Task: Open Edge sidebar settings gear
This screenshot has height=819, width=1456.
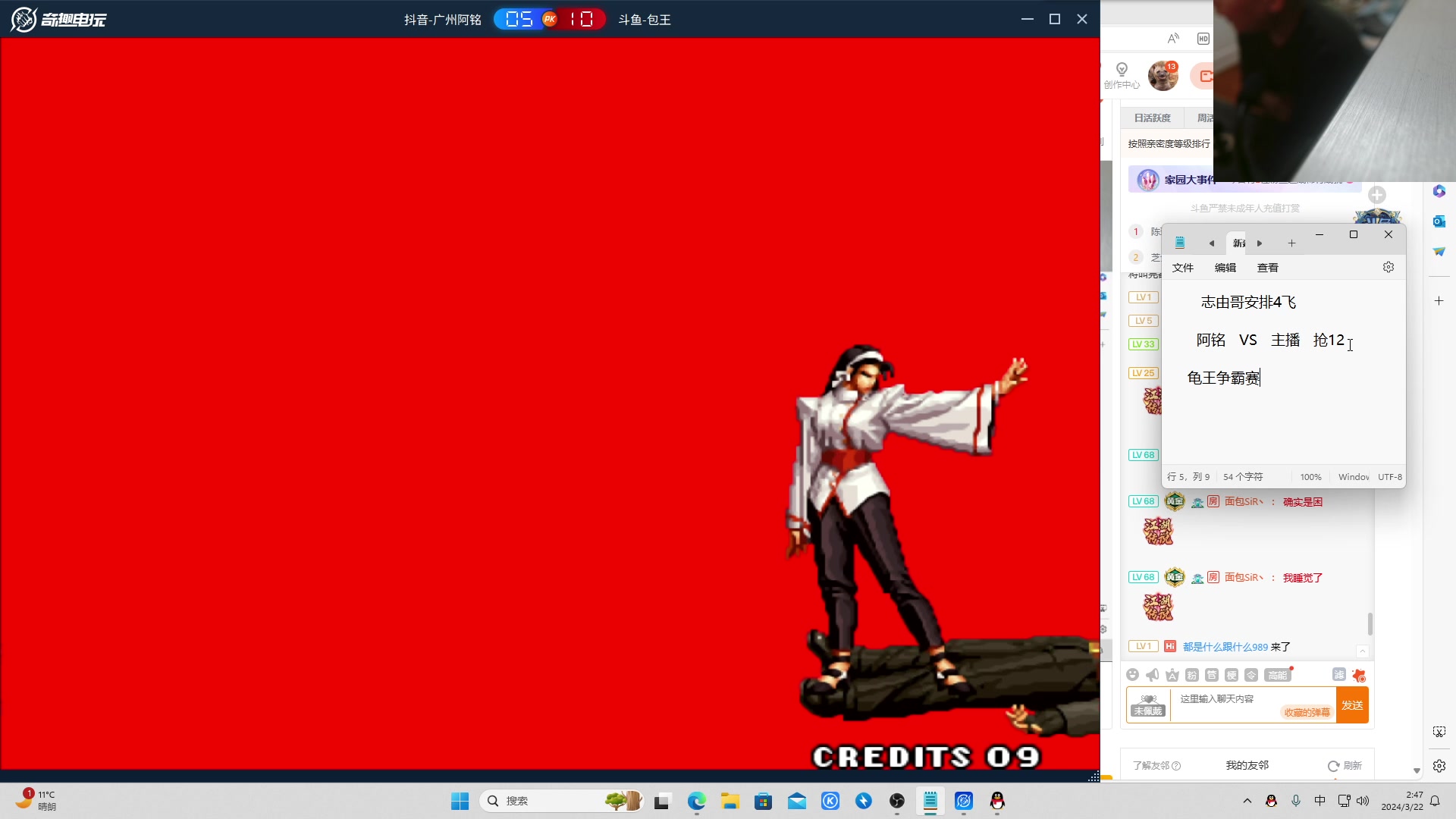Action: click(1439, 766)
